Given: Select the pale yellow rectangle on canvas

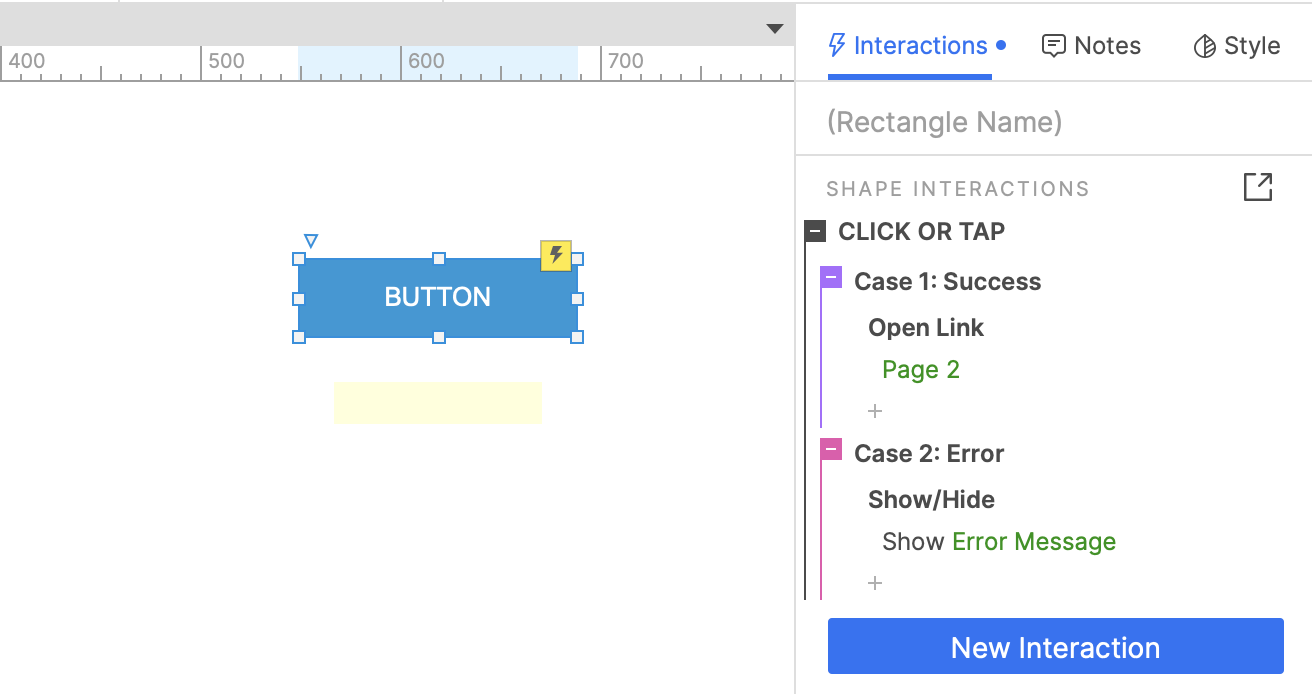Looking at the screenshot, I should click(437, 402).
